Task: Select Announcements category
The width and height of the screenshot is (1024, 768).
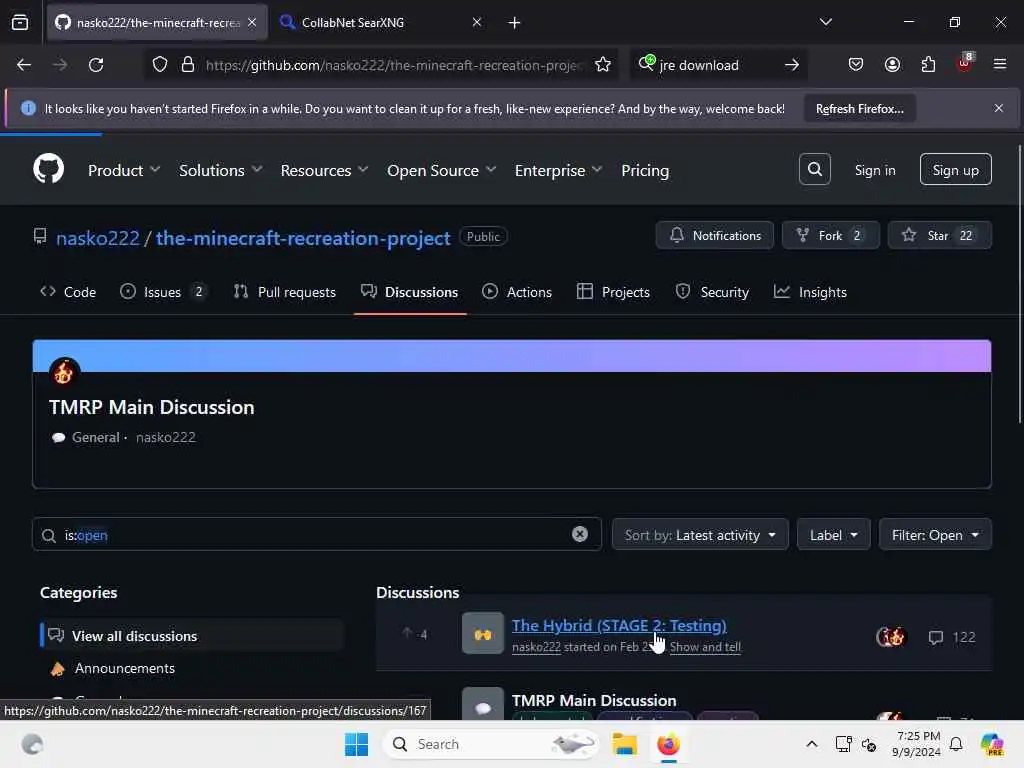Action: pyautogui.click(x=125, y=668)
